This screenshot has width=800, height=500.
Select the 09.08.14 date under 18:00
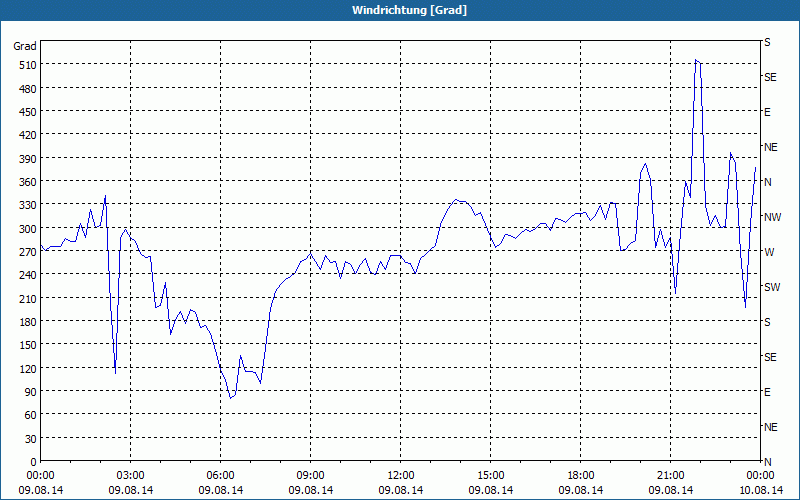[x=581, y=490]
